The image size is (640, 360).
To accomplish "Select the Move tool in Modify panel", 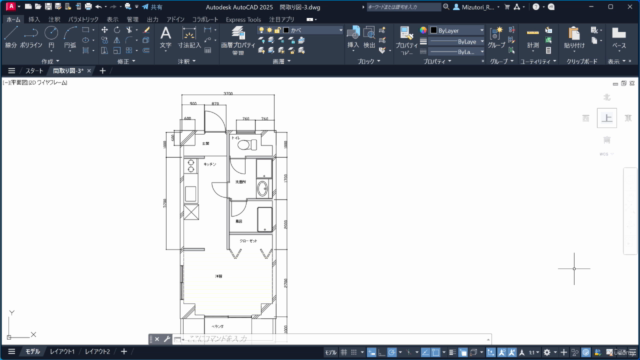I will point(104,30).
